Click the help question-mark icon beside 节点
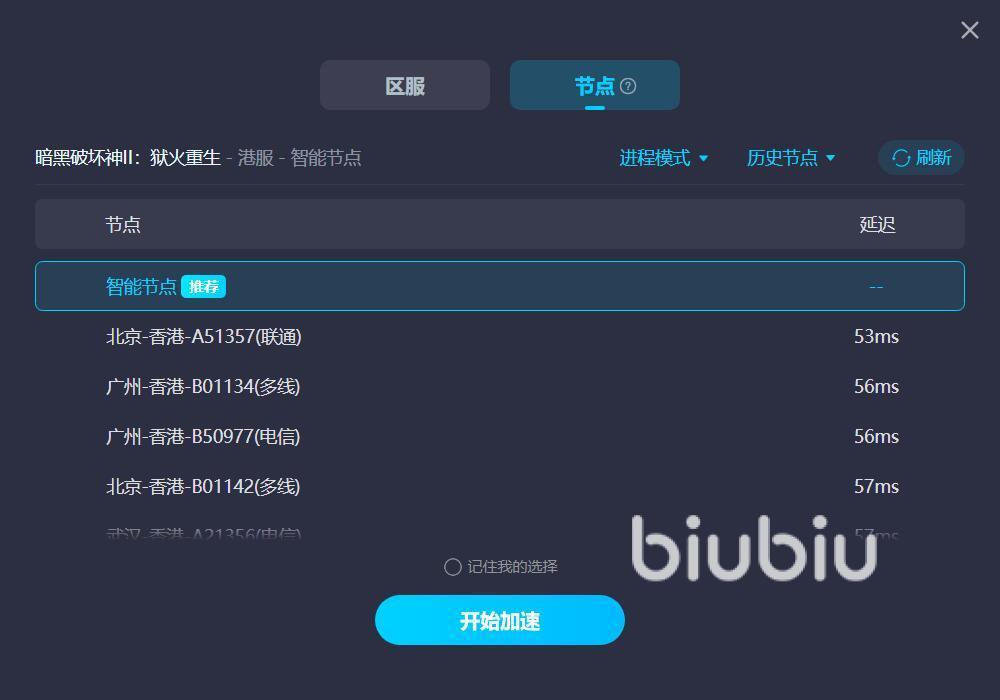This screenshot has height=700, width=1000. [x=628, y=86]
